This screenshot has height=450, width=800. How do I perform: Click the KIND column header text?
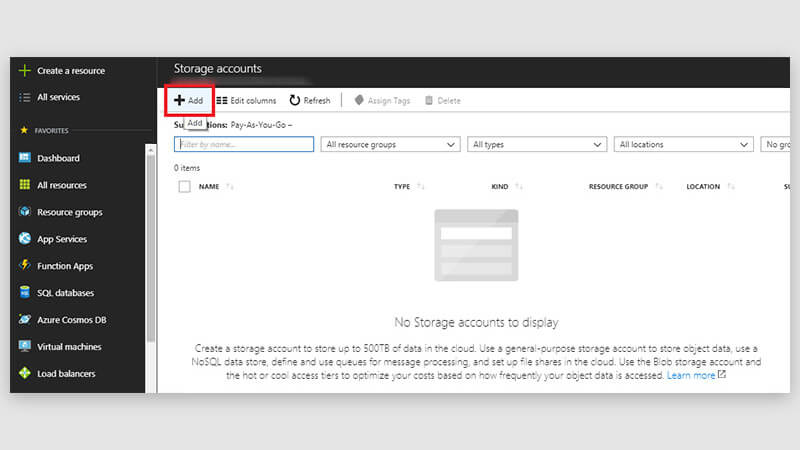(499, 187)
